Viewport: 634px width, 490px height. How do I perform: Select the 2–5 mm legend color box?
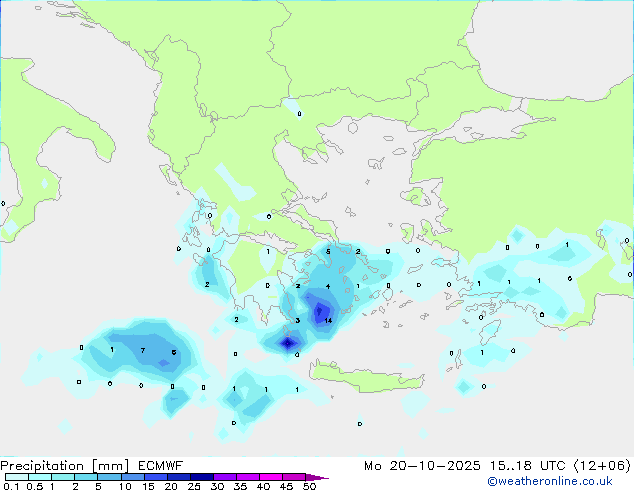coord(86,477)
